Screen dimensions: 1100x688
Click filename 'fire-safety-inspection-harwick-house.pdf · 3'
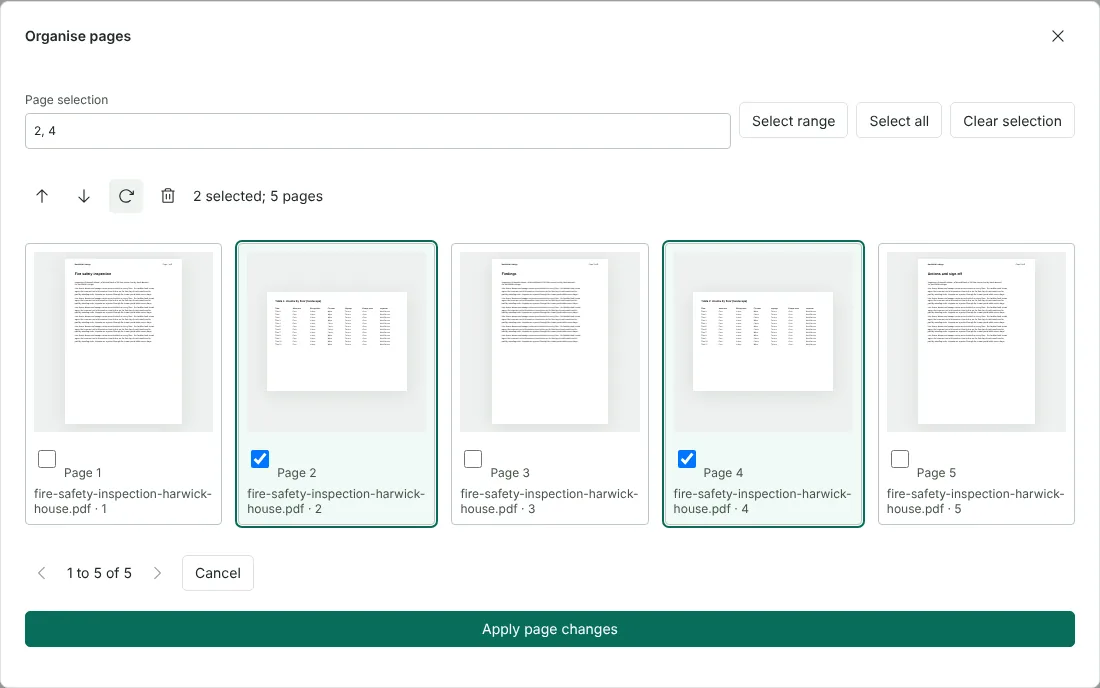pyautogui.click(x=549, y=501)
